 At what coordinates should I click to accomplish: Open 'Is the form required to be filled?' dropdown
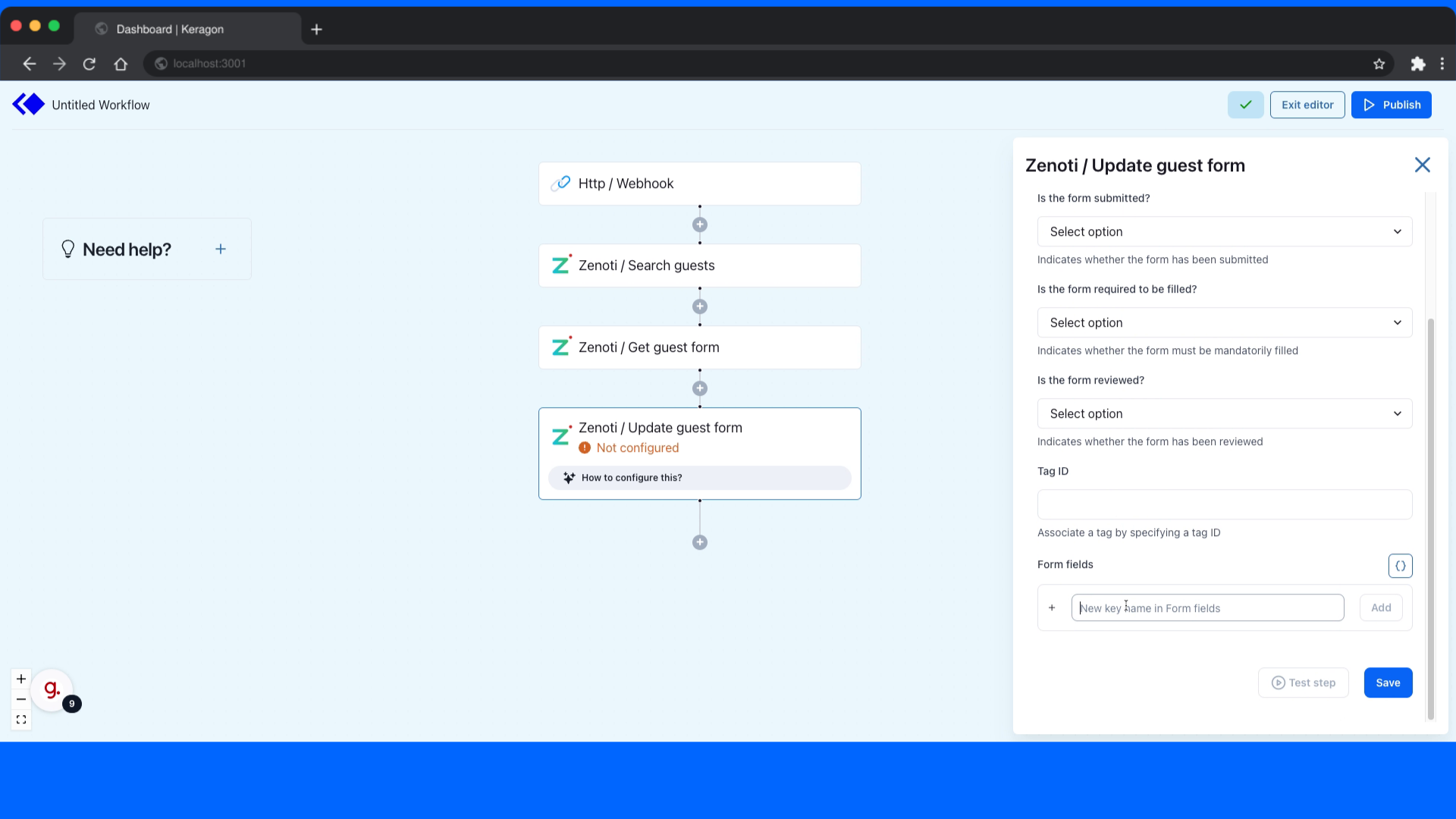pos(1224,322)
